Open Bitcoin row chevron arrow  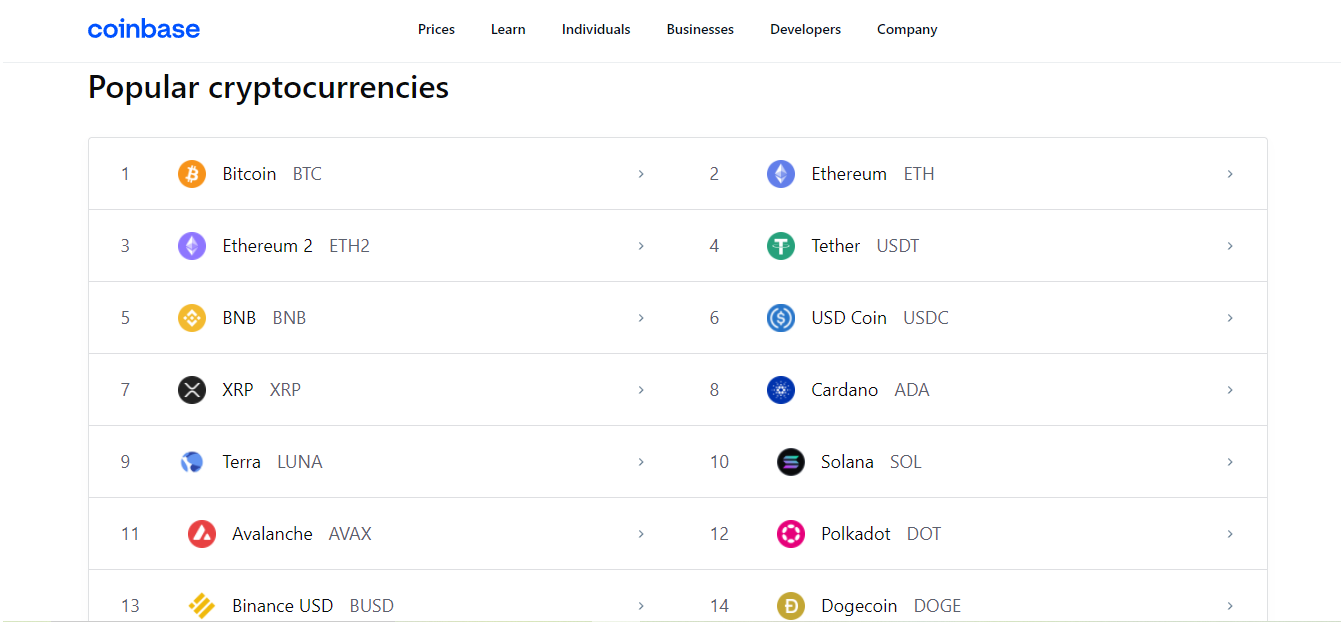[x=641, y=174]
